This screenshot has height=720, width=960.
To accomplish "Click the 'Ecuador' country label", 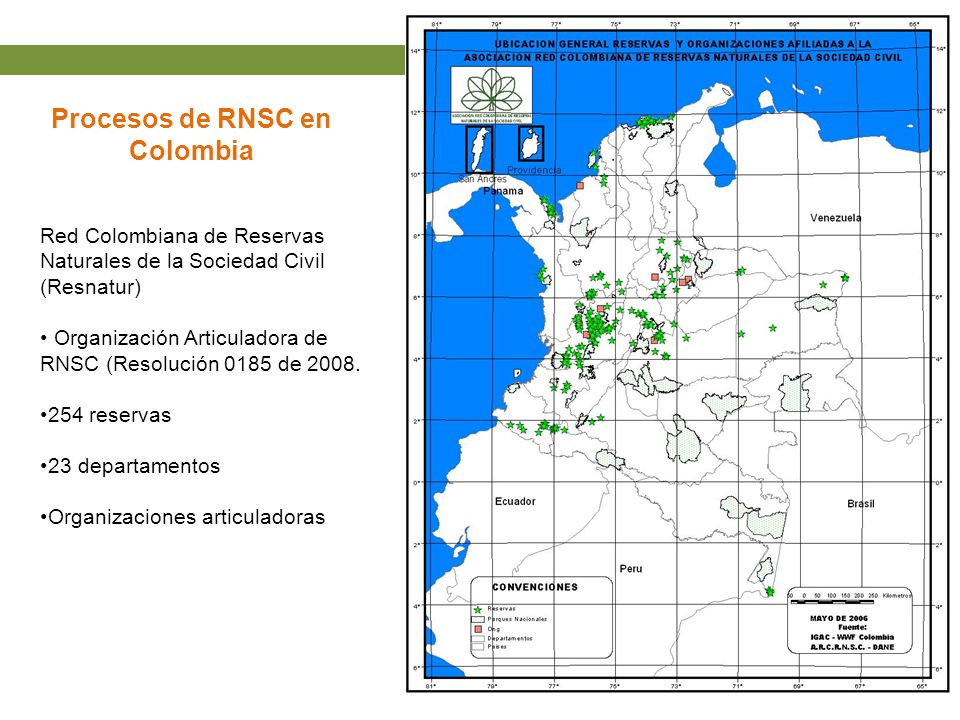I will click(515, 501).
